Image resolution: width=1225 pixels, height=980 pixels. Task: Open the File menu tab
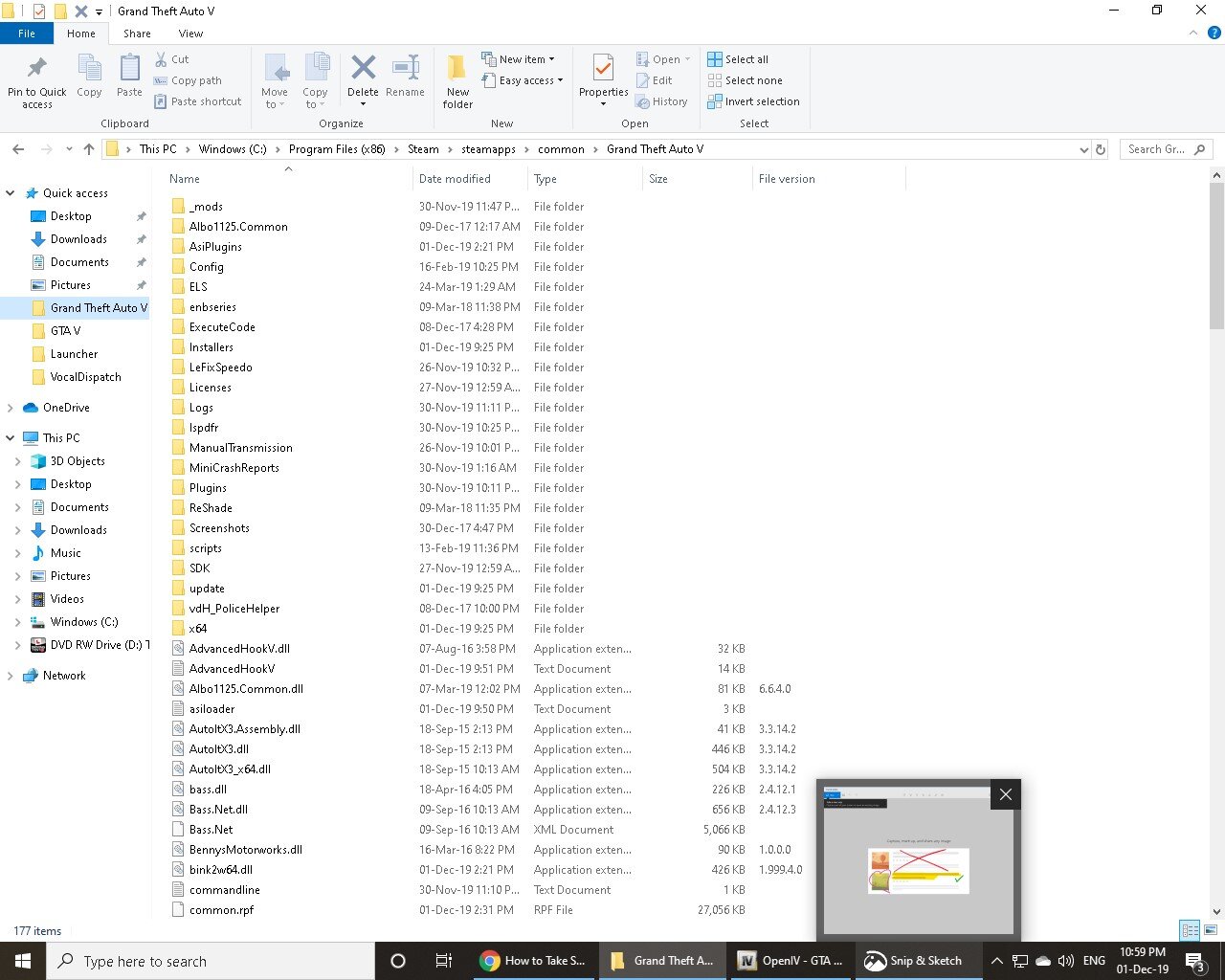(x=27, y=33)
